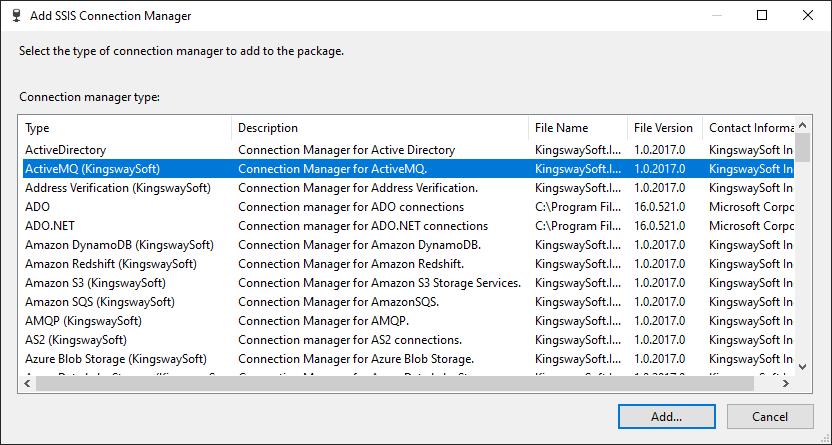Click 'C:\Program Fil...' file name in ADO row
832x445 pixels.
point(578,207)
